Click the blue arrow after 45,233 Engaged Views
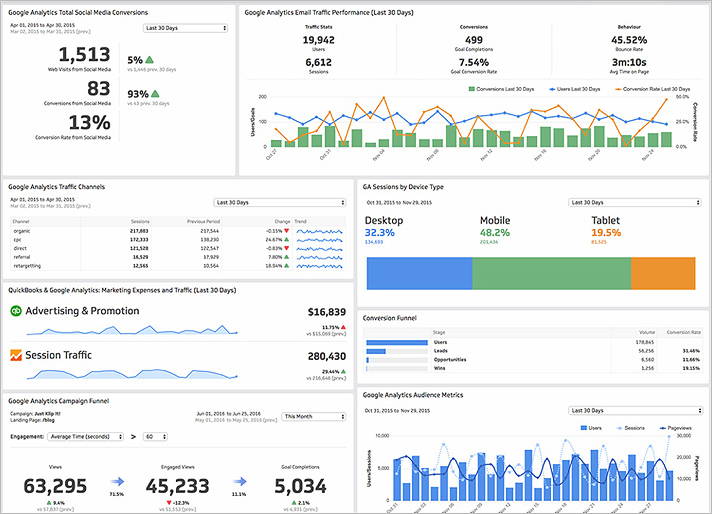 pos(240,481)
